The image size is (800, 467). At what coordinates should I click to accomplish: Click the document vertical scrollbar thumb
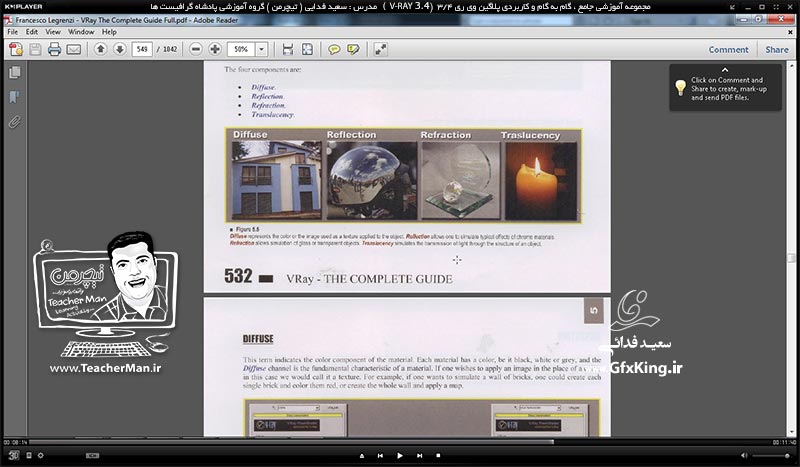[x=792, y=257]
